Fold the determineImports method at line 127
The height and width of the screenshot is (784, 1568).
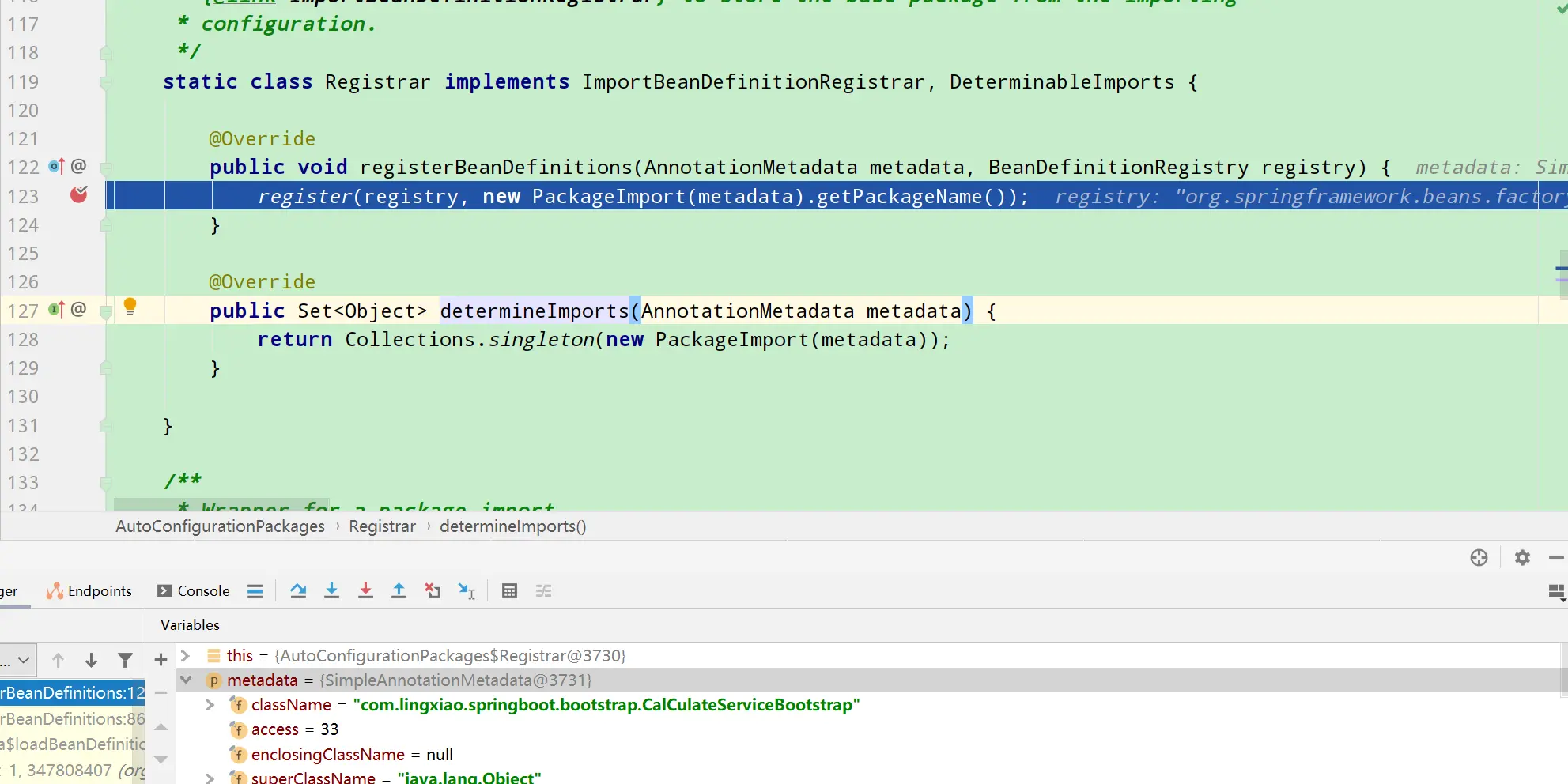tap(106, 311)
